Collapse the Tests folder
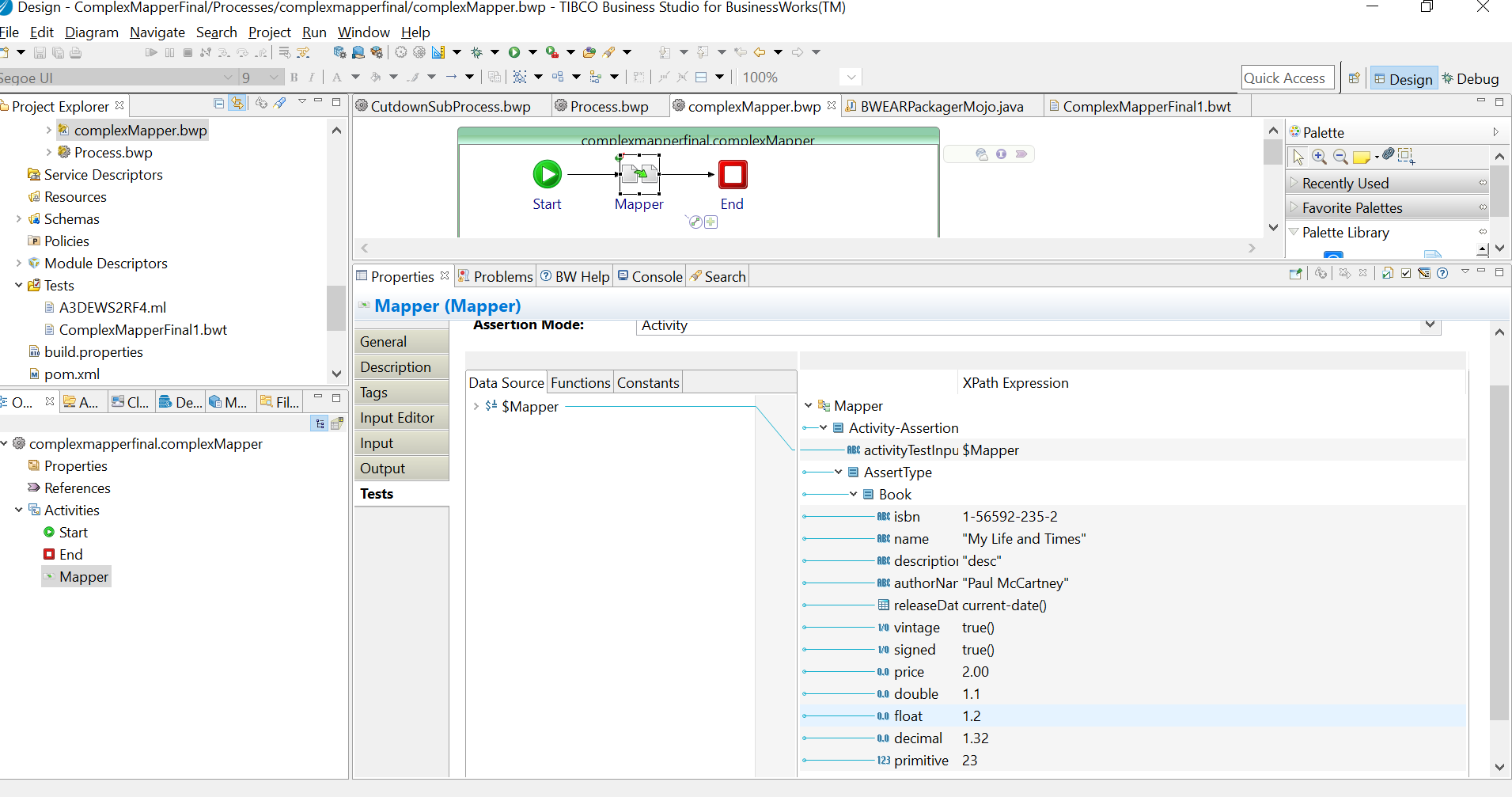Screen dimensions: 1512x797 pos(18,286)
